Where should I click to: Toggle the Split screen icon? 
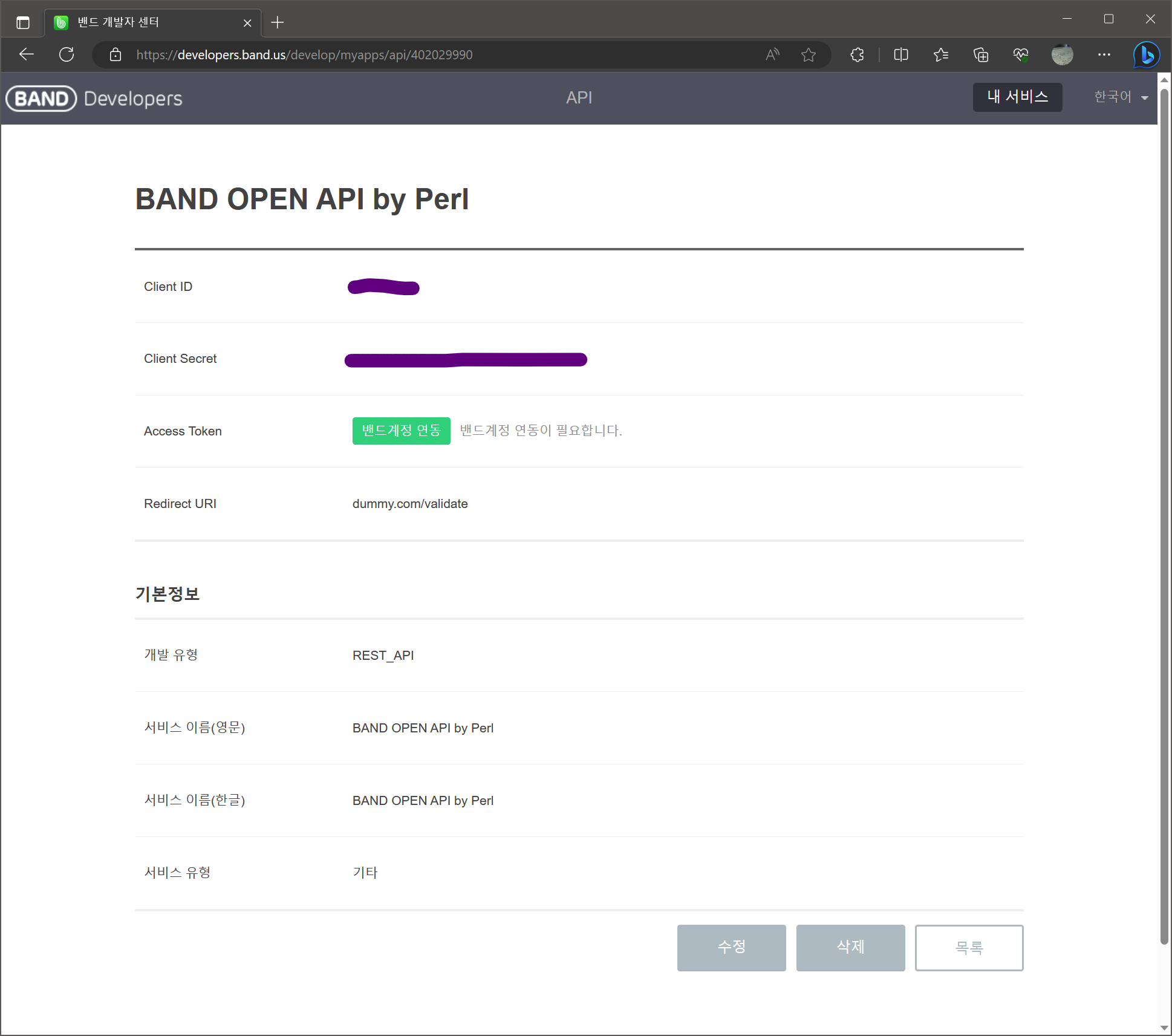click(901, 55)
